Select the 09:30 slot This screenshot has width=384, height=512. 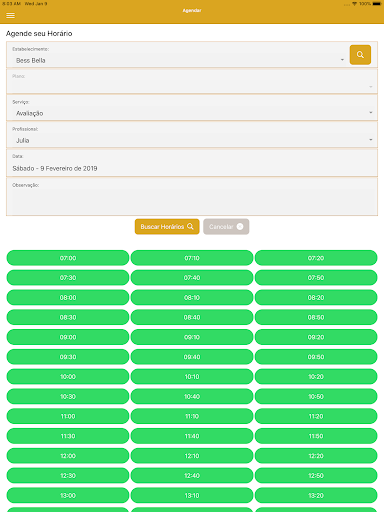pyautogui.click(x=68, y=357)
